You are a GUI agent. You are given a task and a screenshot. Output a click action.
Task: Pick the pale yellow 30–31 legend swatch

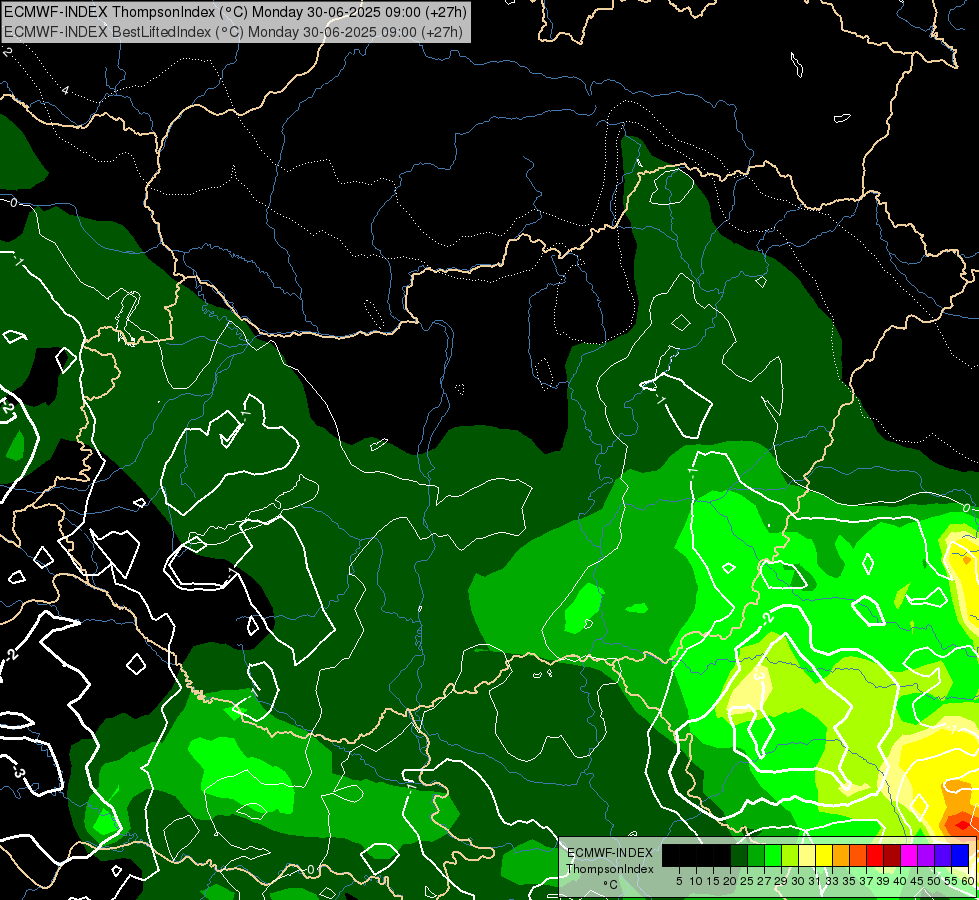[807, 855]
